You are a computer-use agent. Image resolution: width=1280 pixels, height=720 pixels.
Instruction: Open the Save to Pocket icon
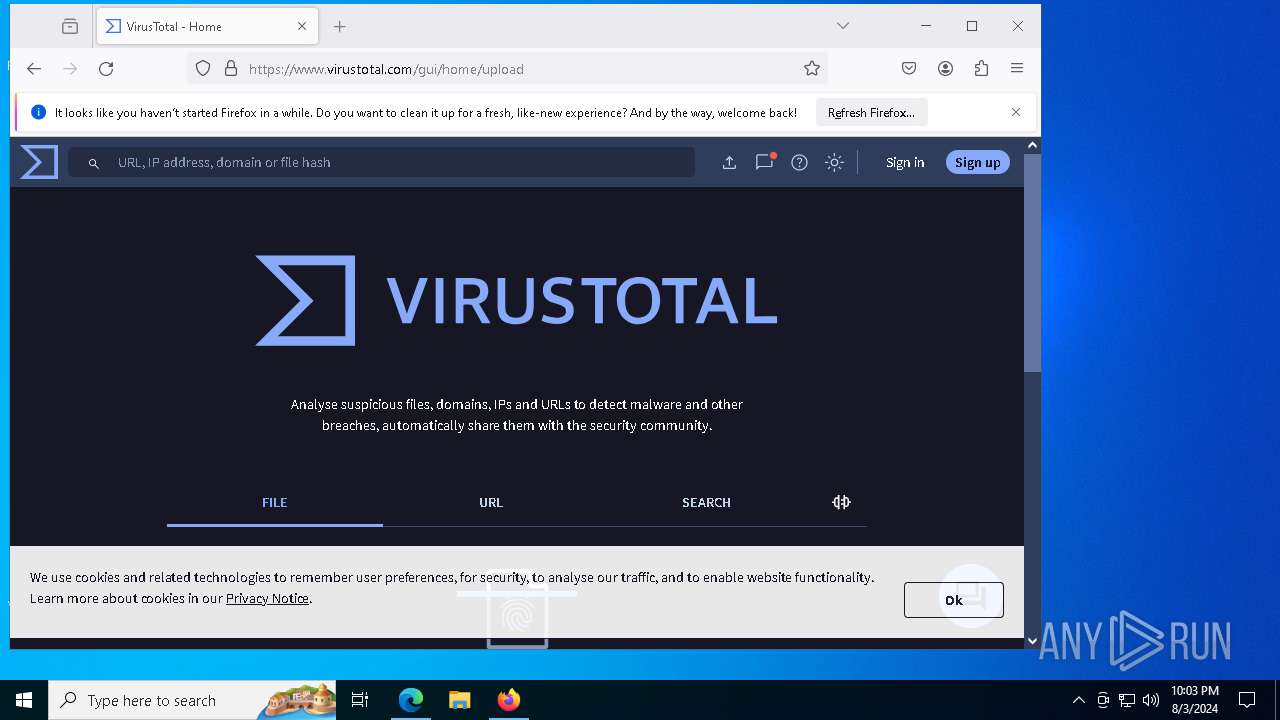pos(909,68)
